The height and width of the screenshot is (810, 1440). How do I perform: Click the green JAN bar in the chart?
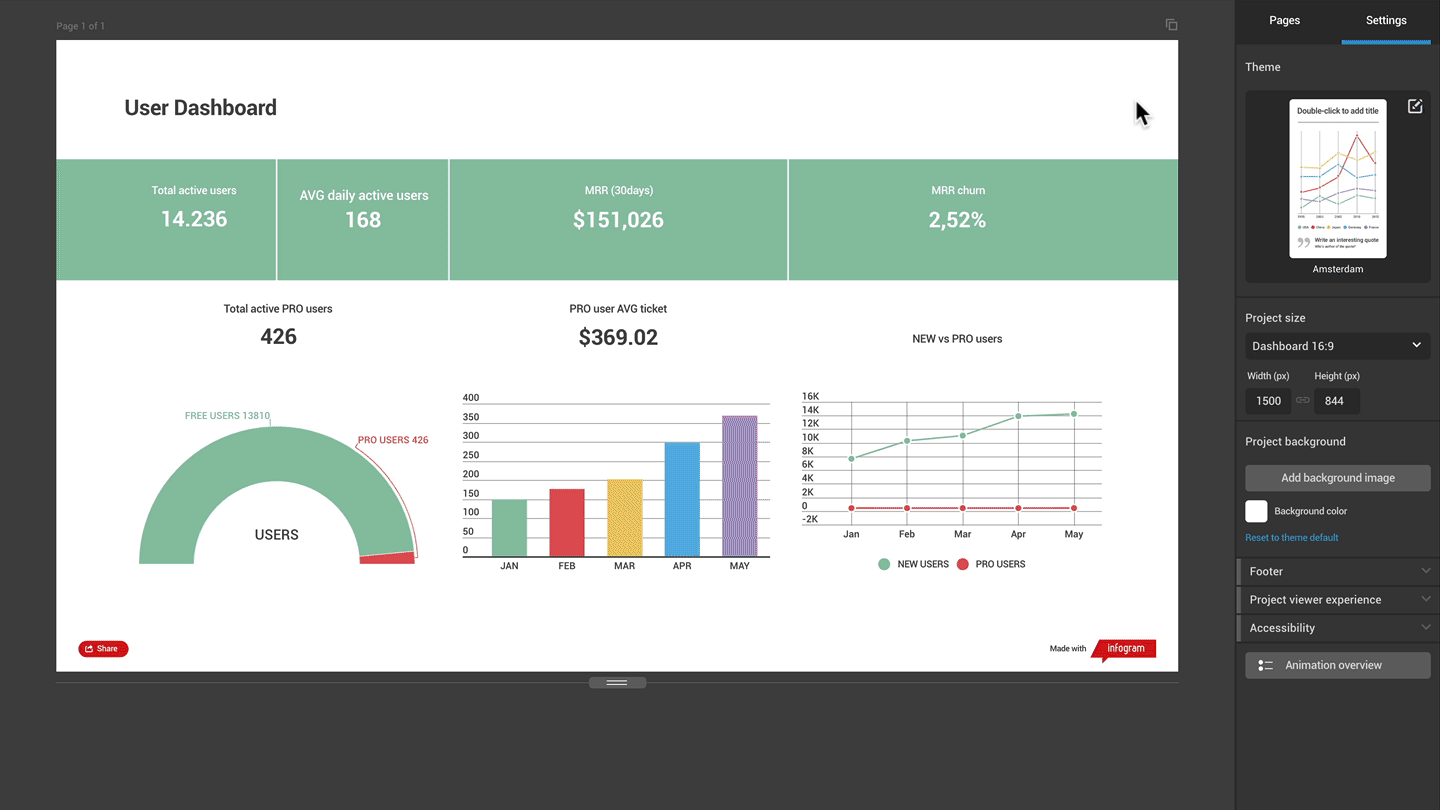(x=509, y=528)
